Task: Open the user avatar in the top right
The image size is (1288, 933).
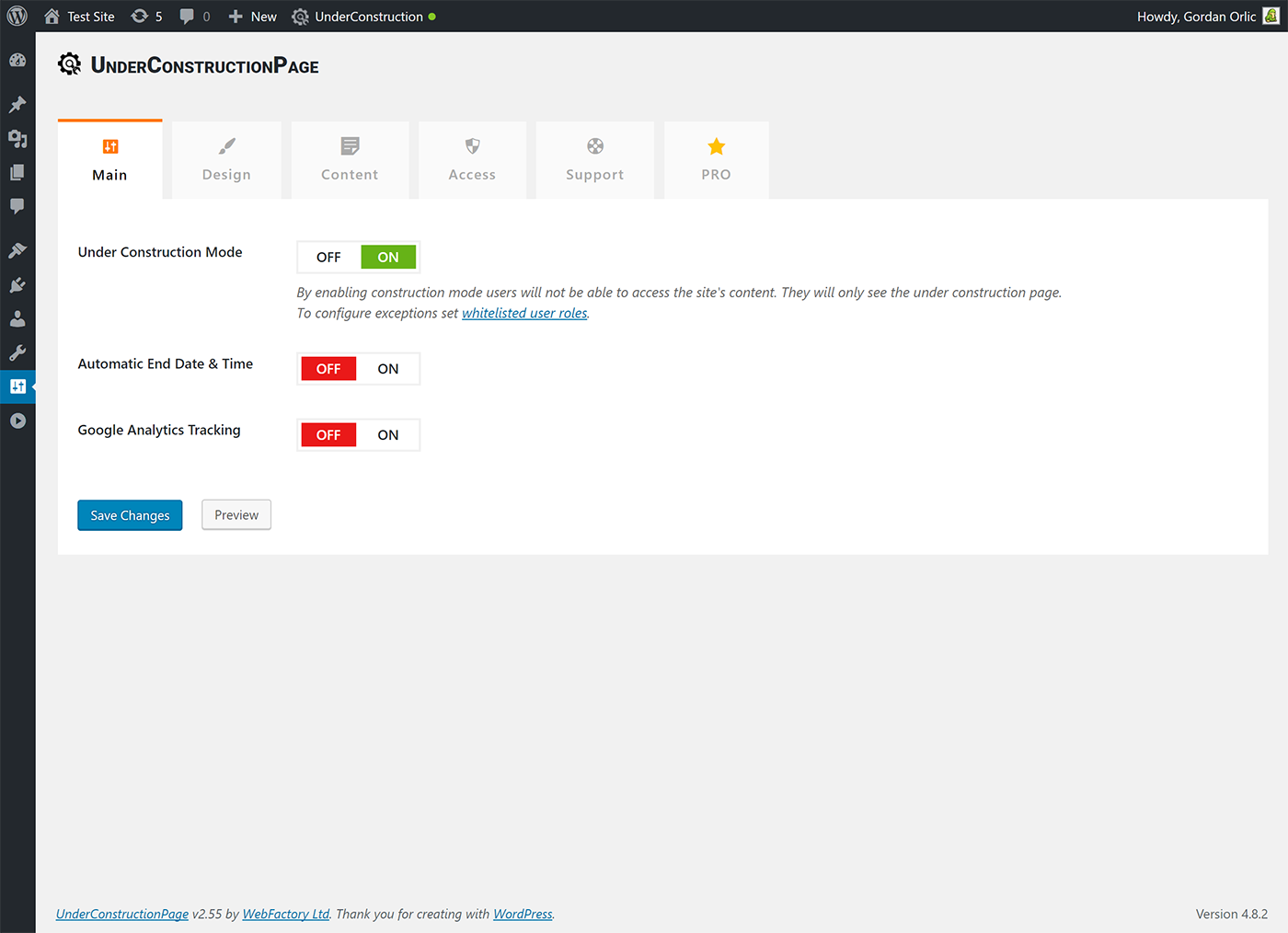Action: (1271, 17)
